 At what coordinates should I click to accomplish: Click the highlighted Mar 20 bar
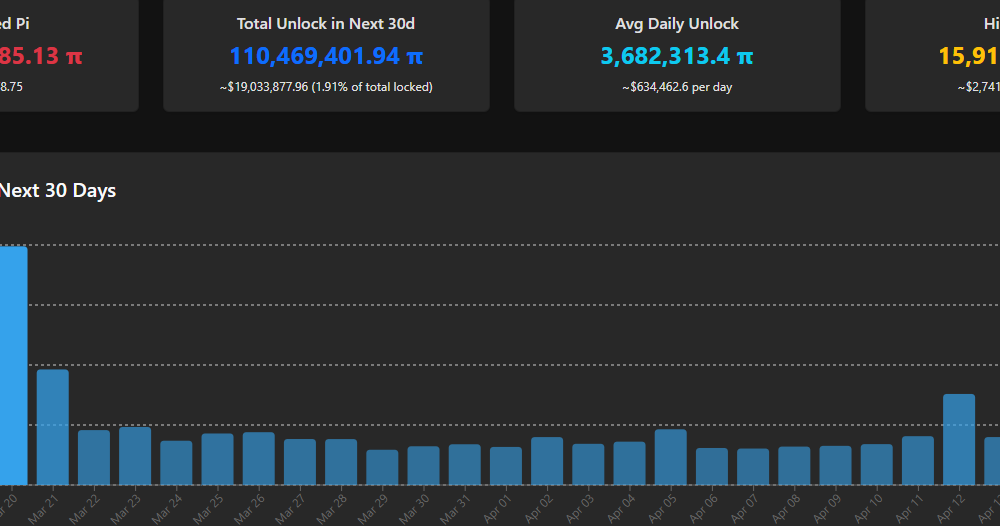12,365
